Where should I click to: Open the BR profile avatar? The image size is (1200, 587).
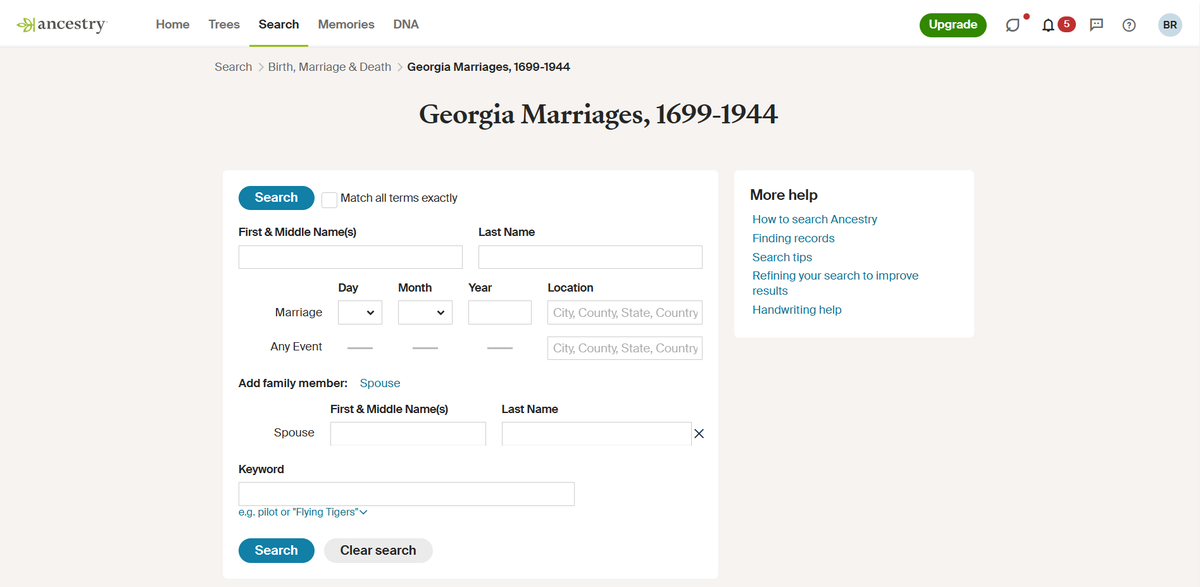click(1170, 24)
